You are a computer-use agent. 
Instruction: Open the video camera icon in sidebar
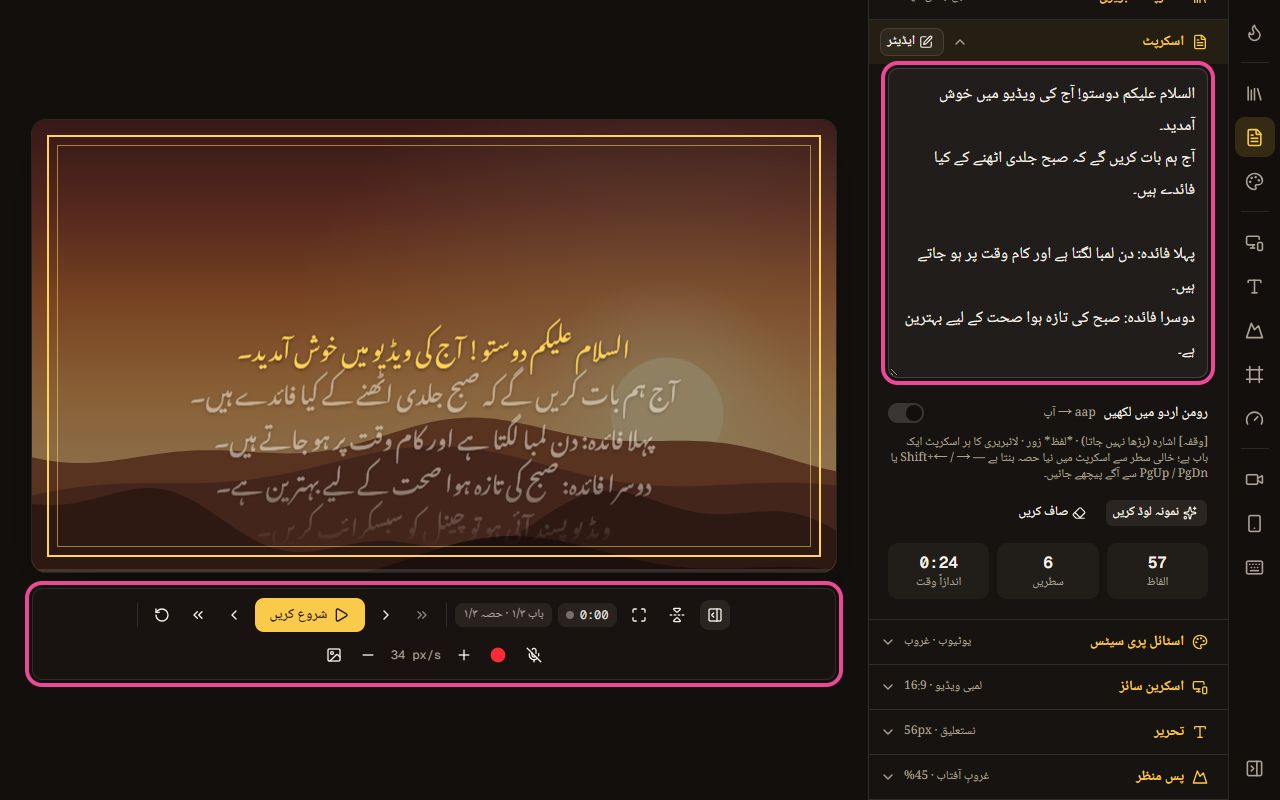pos(1254,479)
